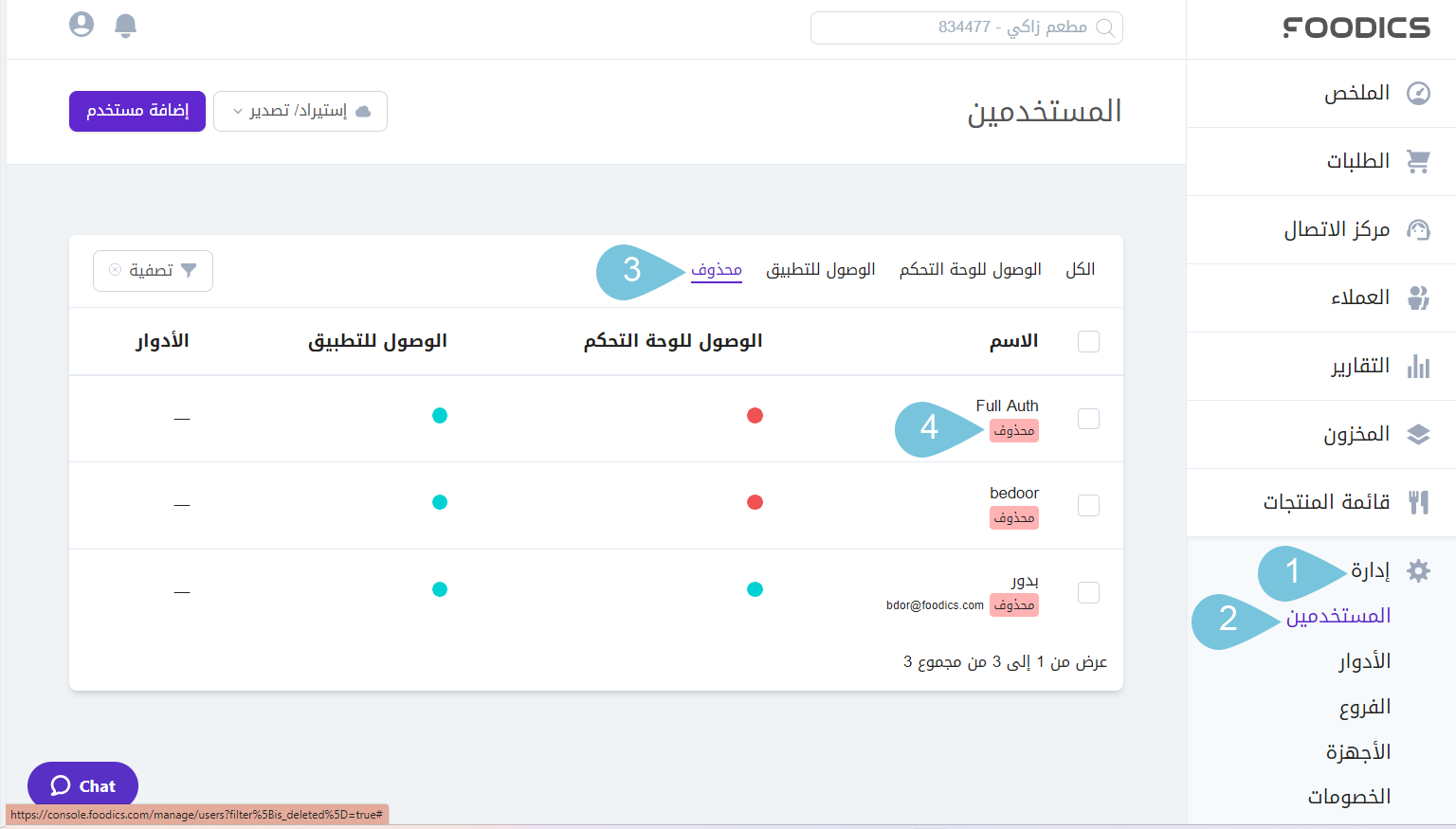The height and width of the screenshot is (829, 1456).
Task: Open the تصفية filter panel
Action: click(153, 271)
